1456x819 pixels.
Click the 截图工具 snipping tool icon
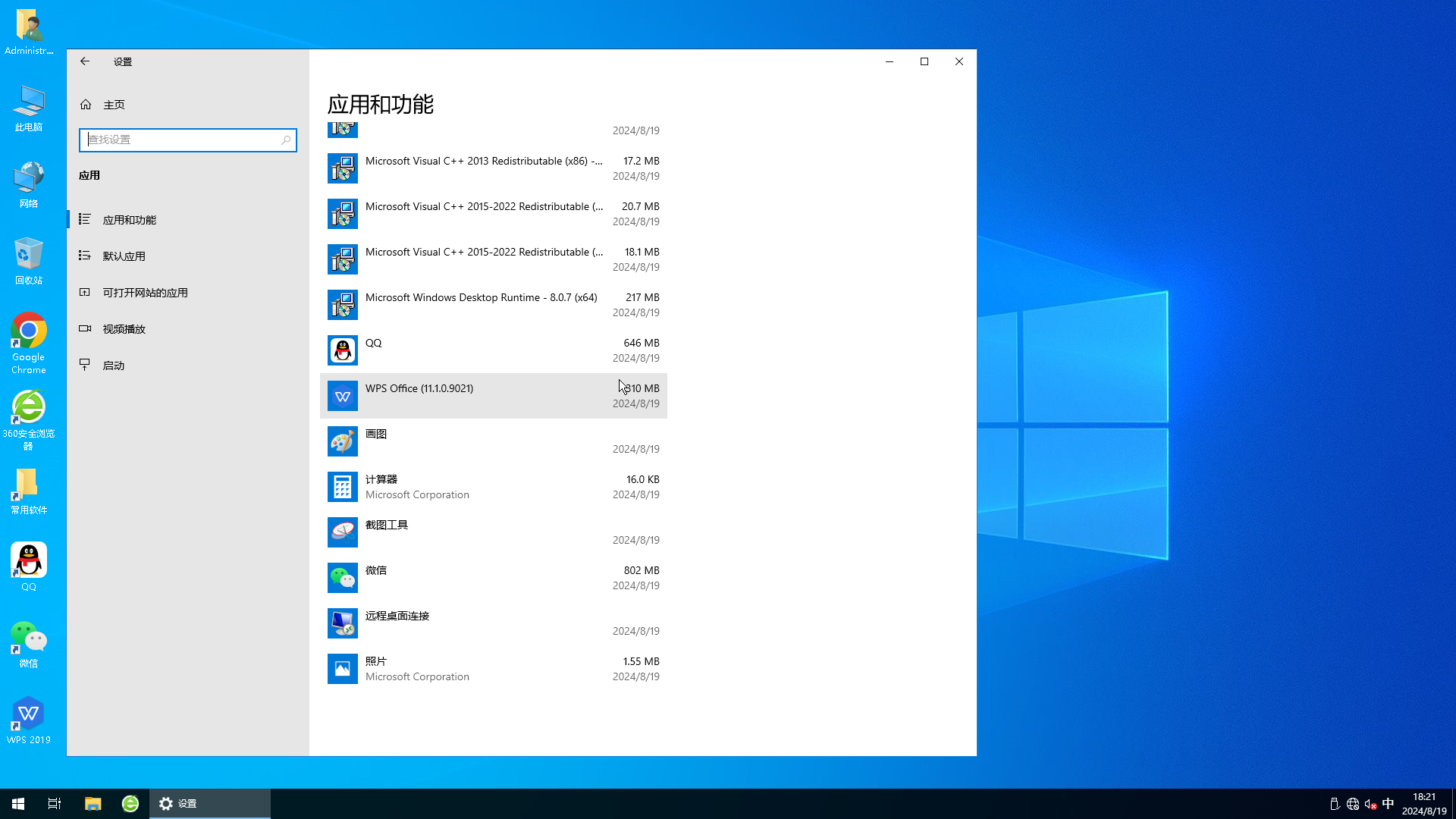coord(343,532)
